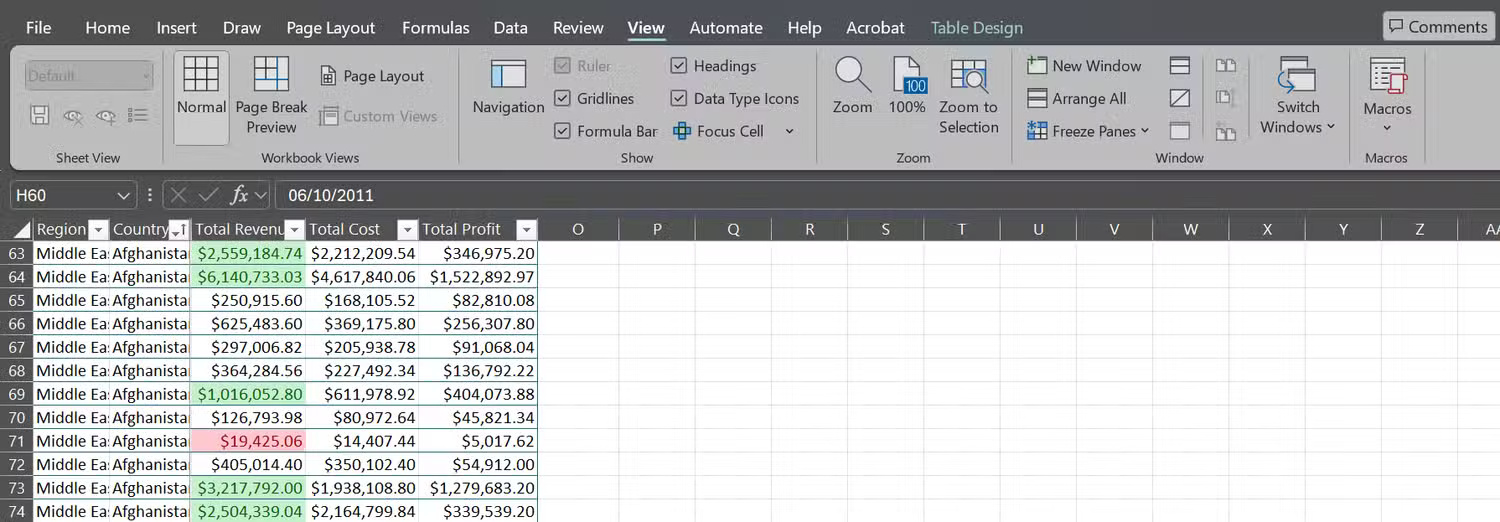Image resolution: width=1500 pixels, height=522 pixels.
Task: Open the Formulas ribbon tab
Action: click(435, 28)
